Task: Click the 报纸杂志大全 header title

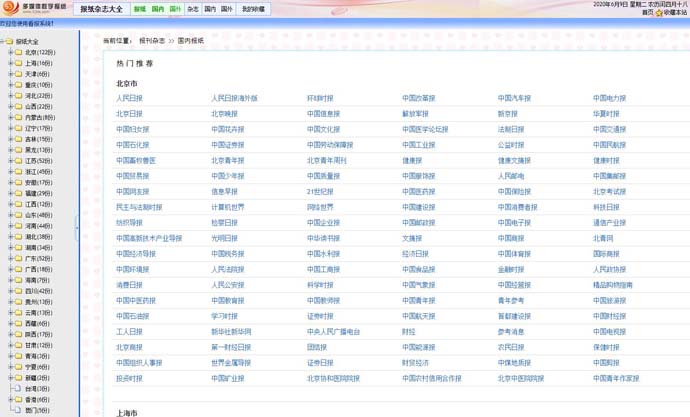Action: coord(102,9)
